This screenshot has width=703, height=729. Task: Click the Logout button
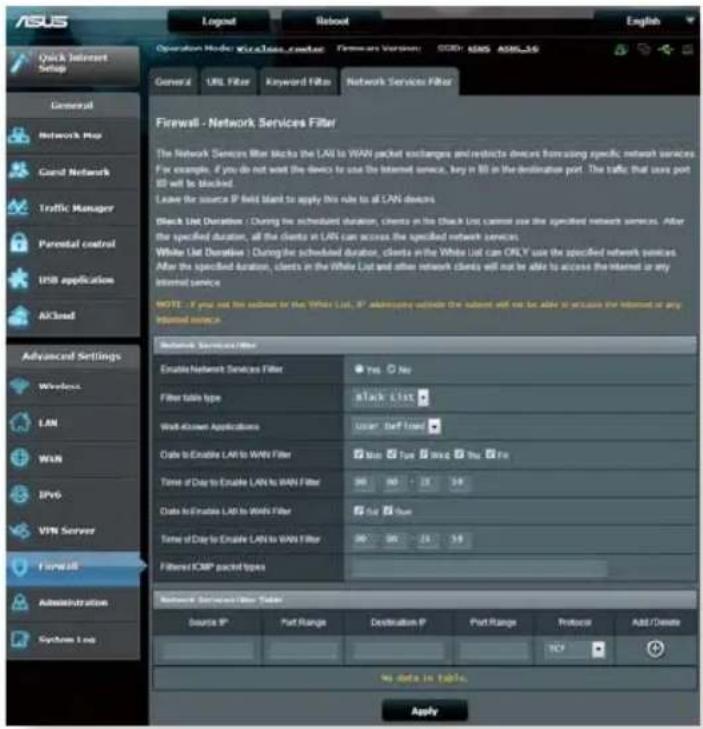pyautogui.click(x=219, y=21)
